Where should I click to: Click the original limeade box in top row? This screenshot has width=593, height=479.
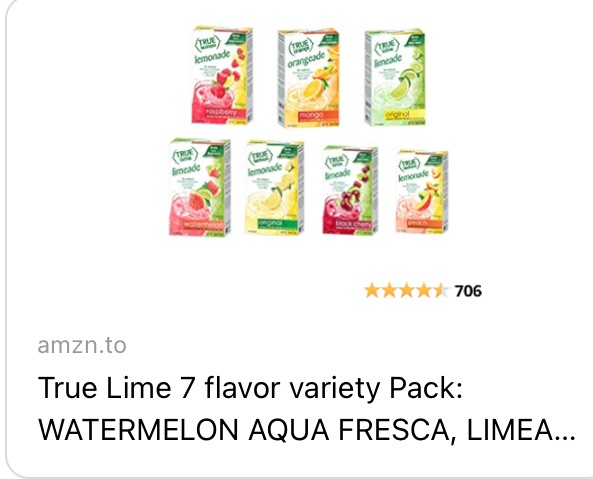[394, 77]
